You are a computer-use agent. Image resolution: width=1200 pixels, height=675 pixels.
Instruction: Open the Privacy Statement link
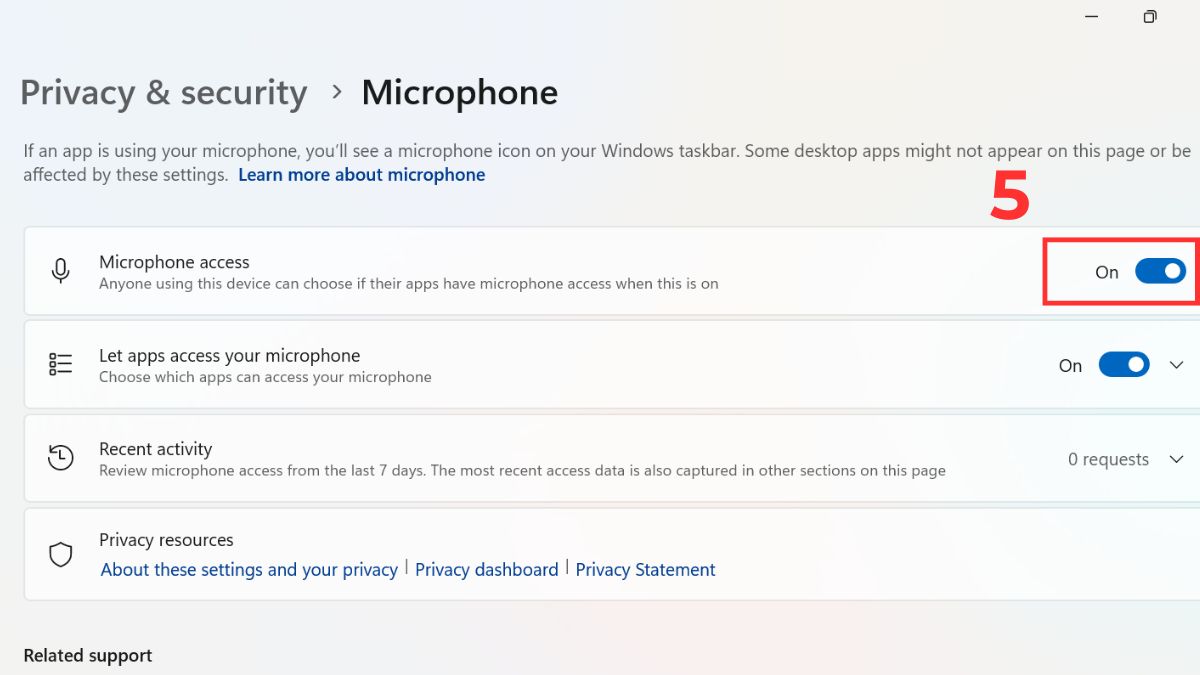coord(645,569)
